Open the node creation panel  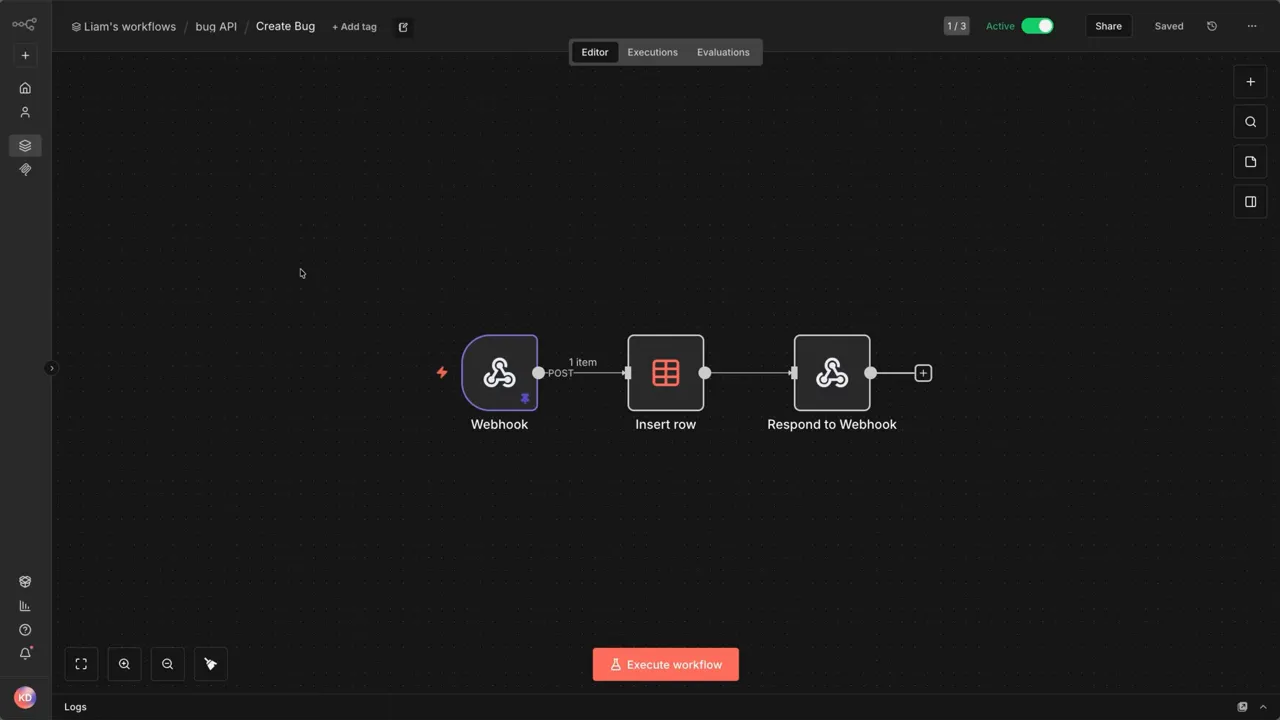pyautogui.click(x=1250, y=81)
